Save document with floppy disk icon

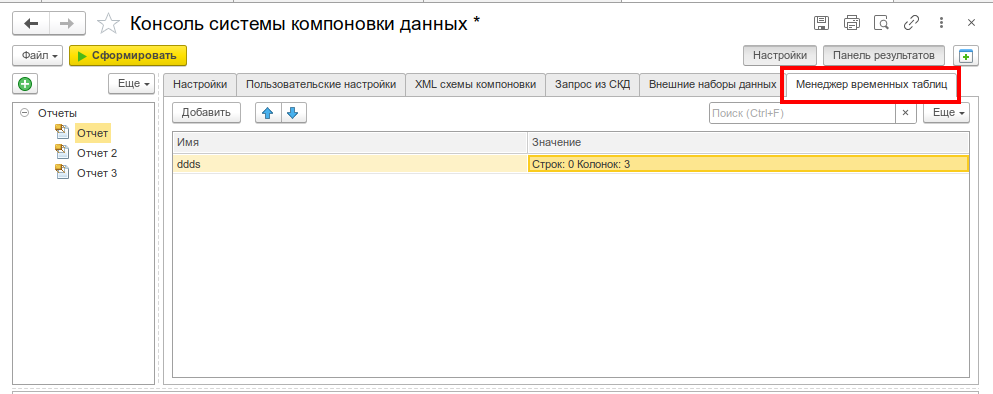pos(821,23)
